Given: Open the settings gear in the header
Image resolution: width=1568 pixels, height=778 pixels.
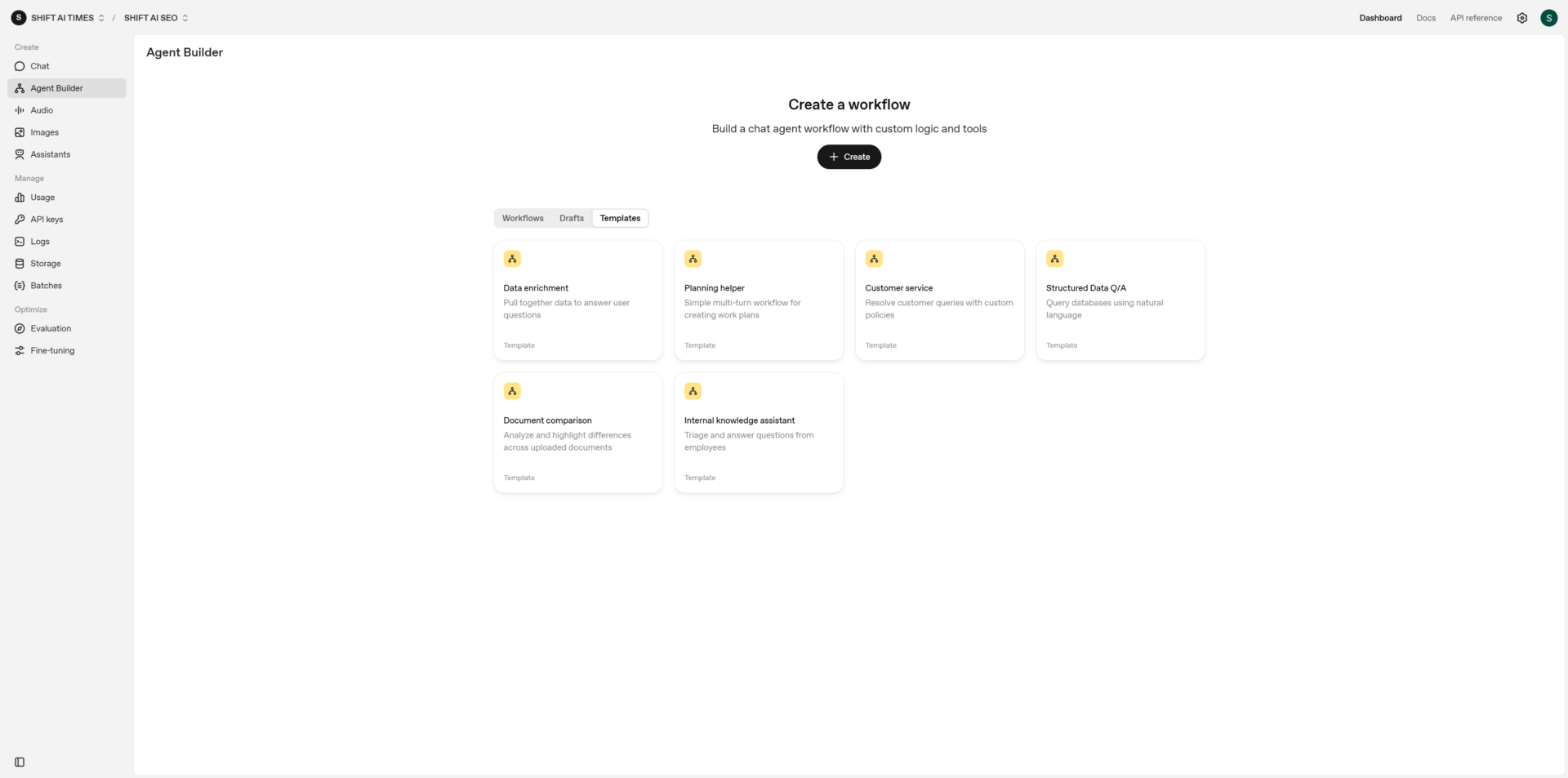Looking at the screenshot, I should [x=1521, y=17].
